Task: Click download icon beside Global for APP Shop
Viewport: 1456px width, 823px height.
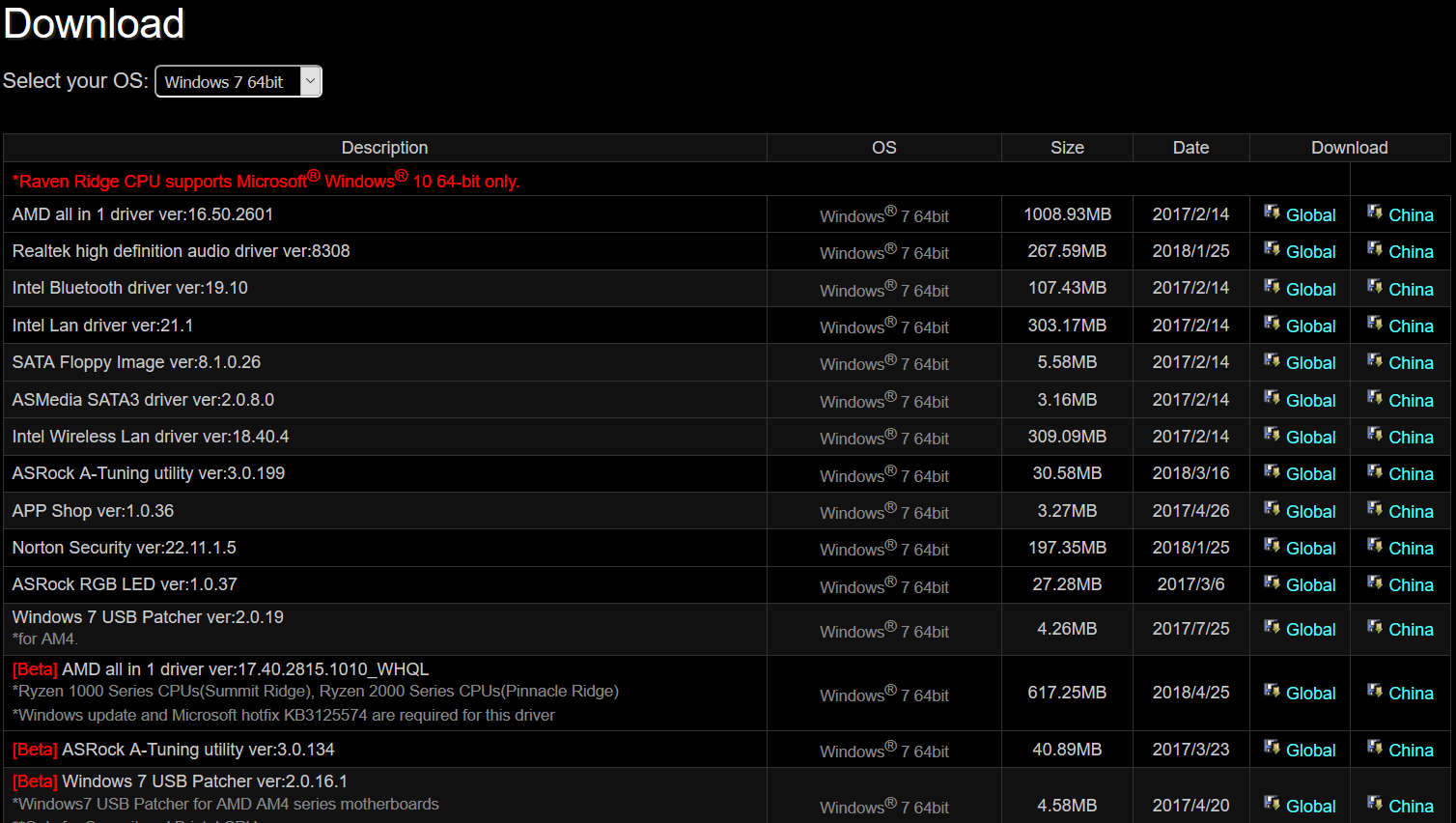Action: tap(1272, 509)
